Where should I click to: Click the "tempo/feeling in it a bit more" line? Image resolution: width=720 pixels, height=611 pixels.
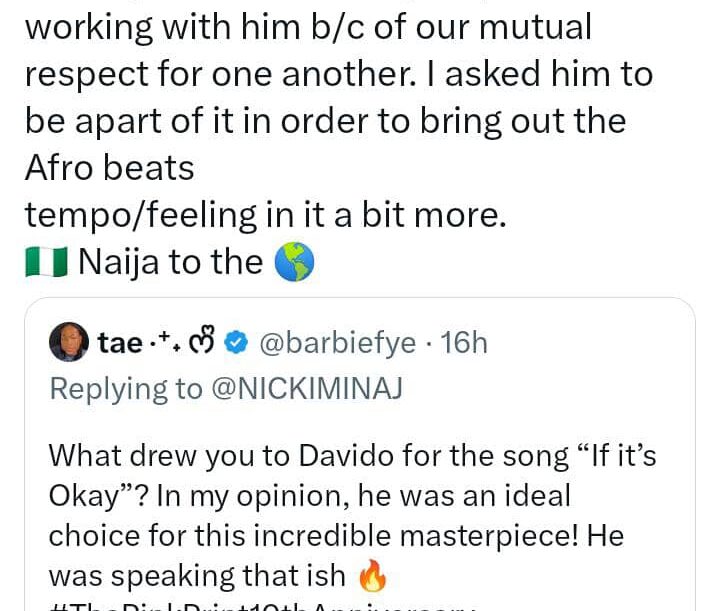pos(265,215)
